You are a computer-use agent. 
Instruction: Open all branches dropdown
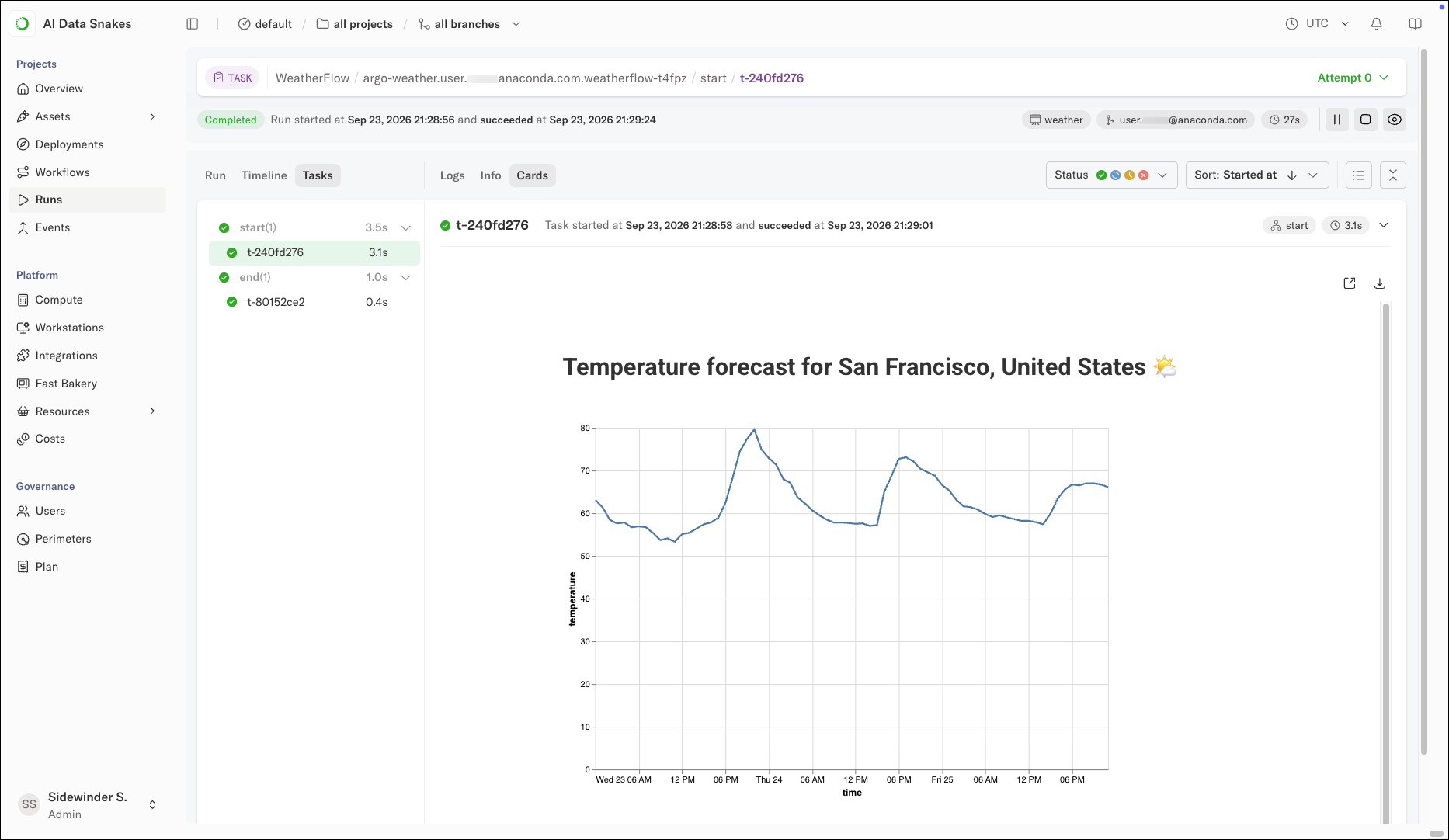[470, 24]
